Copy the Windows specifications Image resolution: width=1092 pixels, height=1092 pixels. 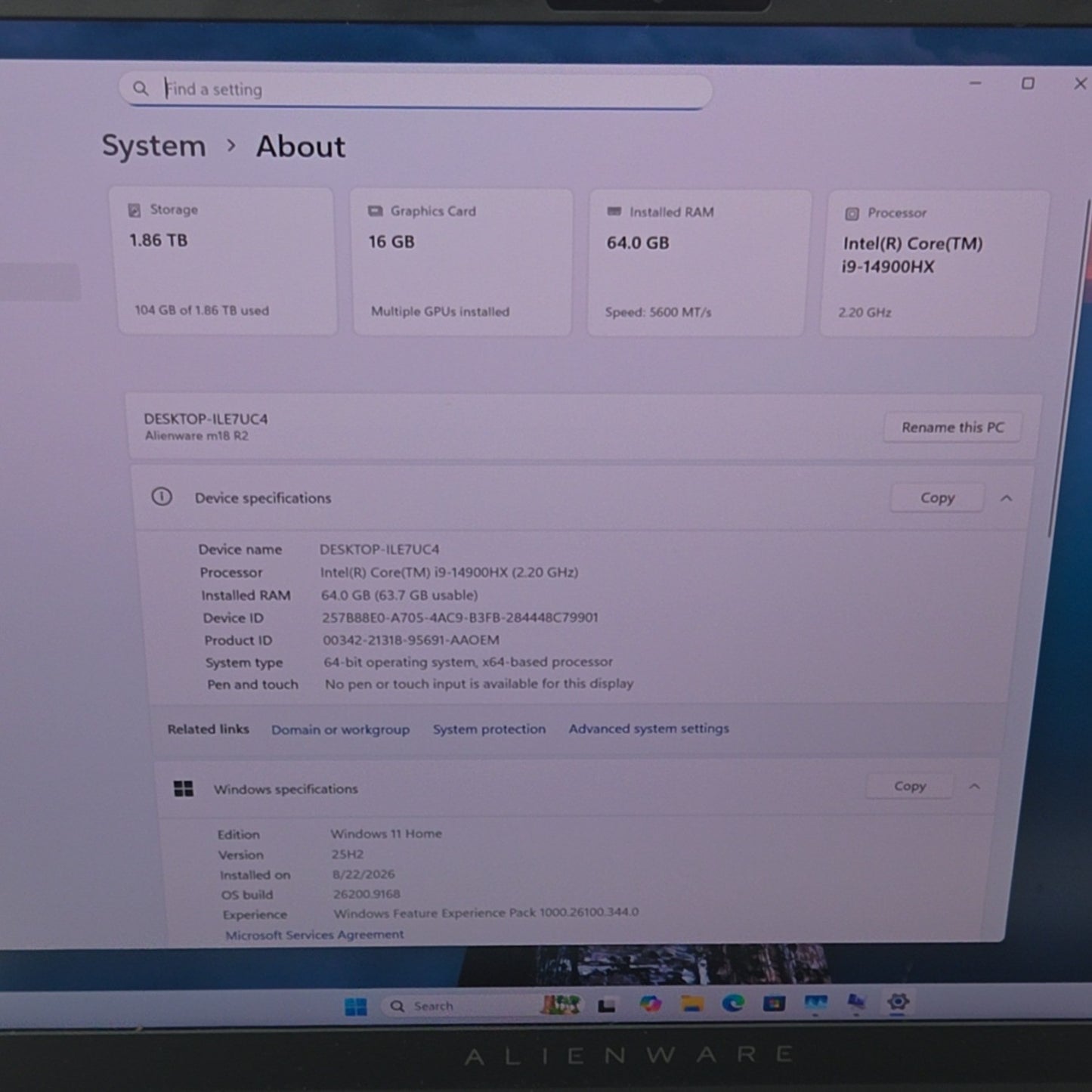[x=910, y=787]
